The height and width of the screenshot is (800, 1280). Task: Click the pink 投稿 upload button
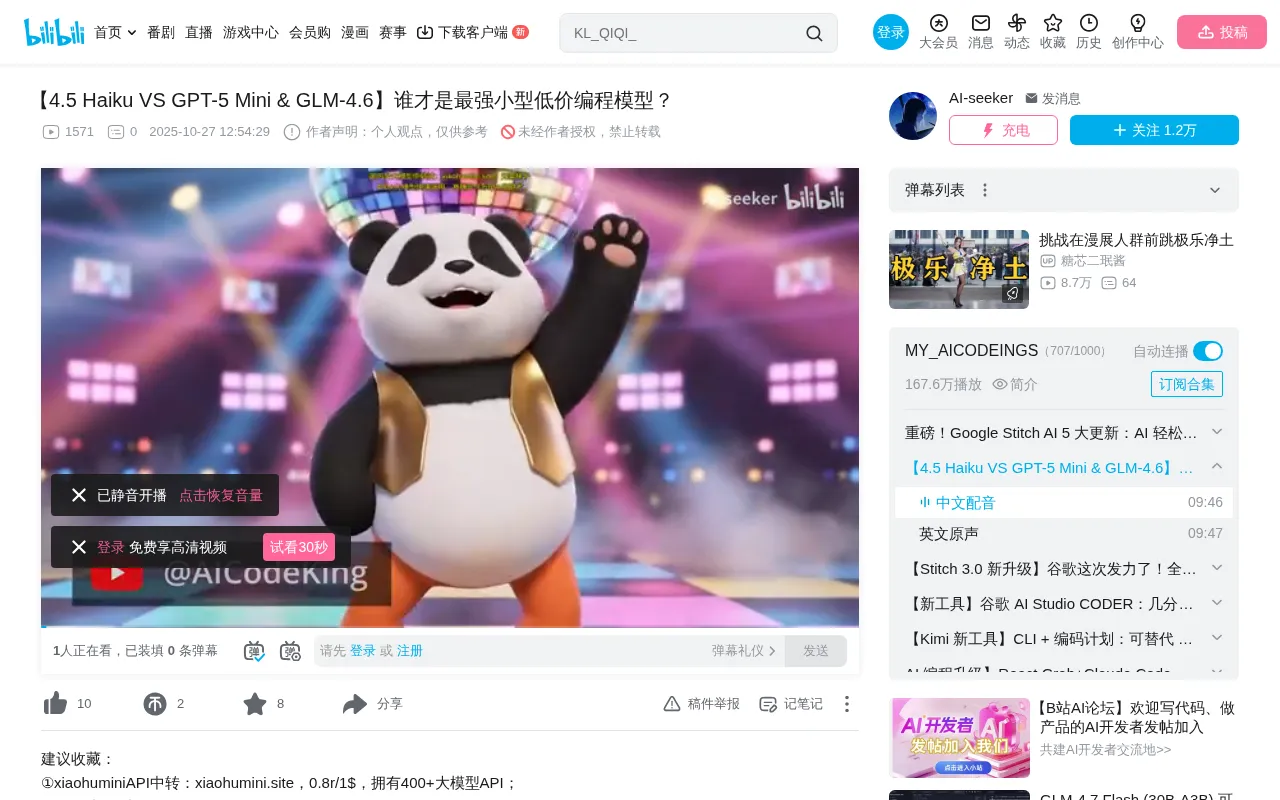tap(1222, 32)
